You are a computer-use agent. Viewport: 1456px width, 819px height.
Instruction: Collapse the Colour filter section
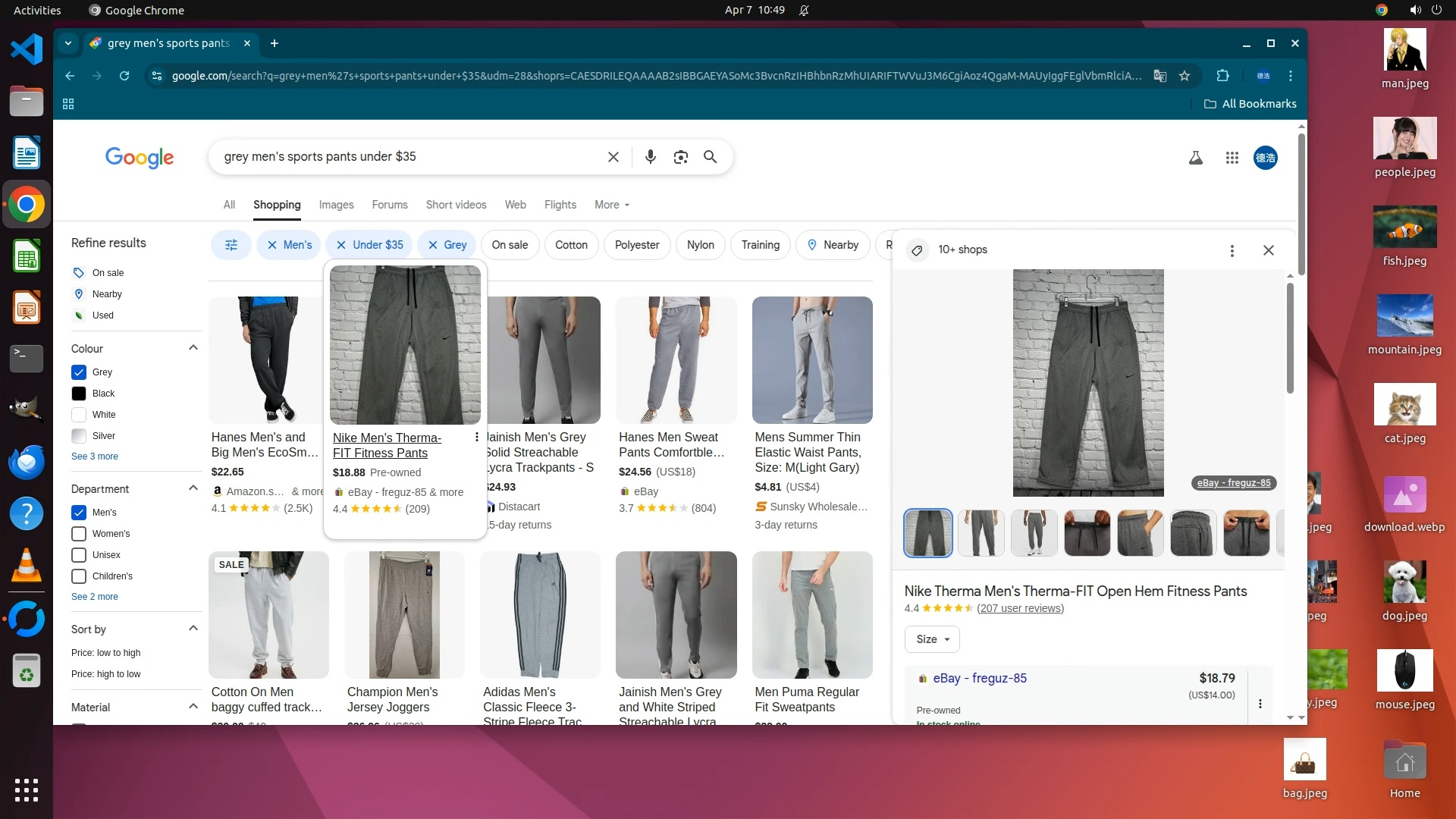pos(193,348)
